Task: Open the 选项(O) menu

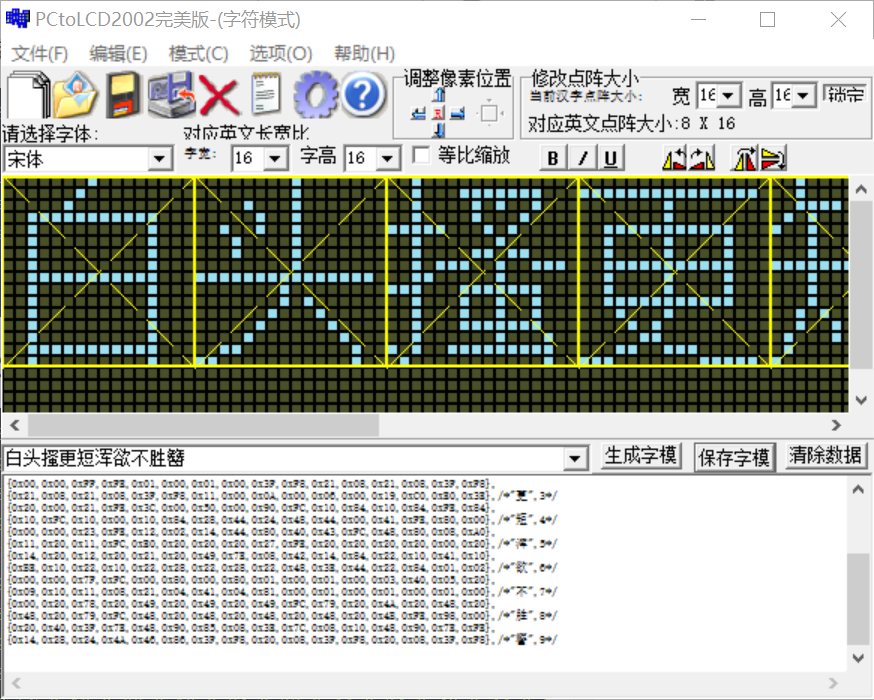Action: point(281,53)
